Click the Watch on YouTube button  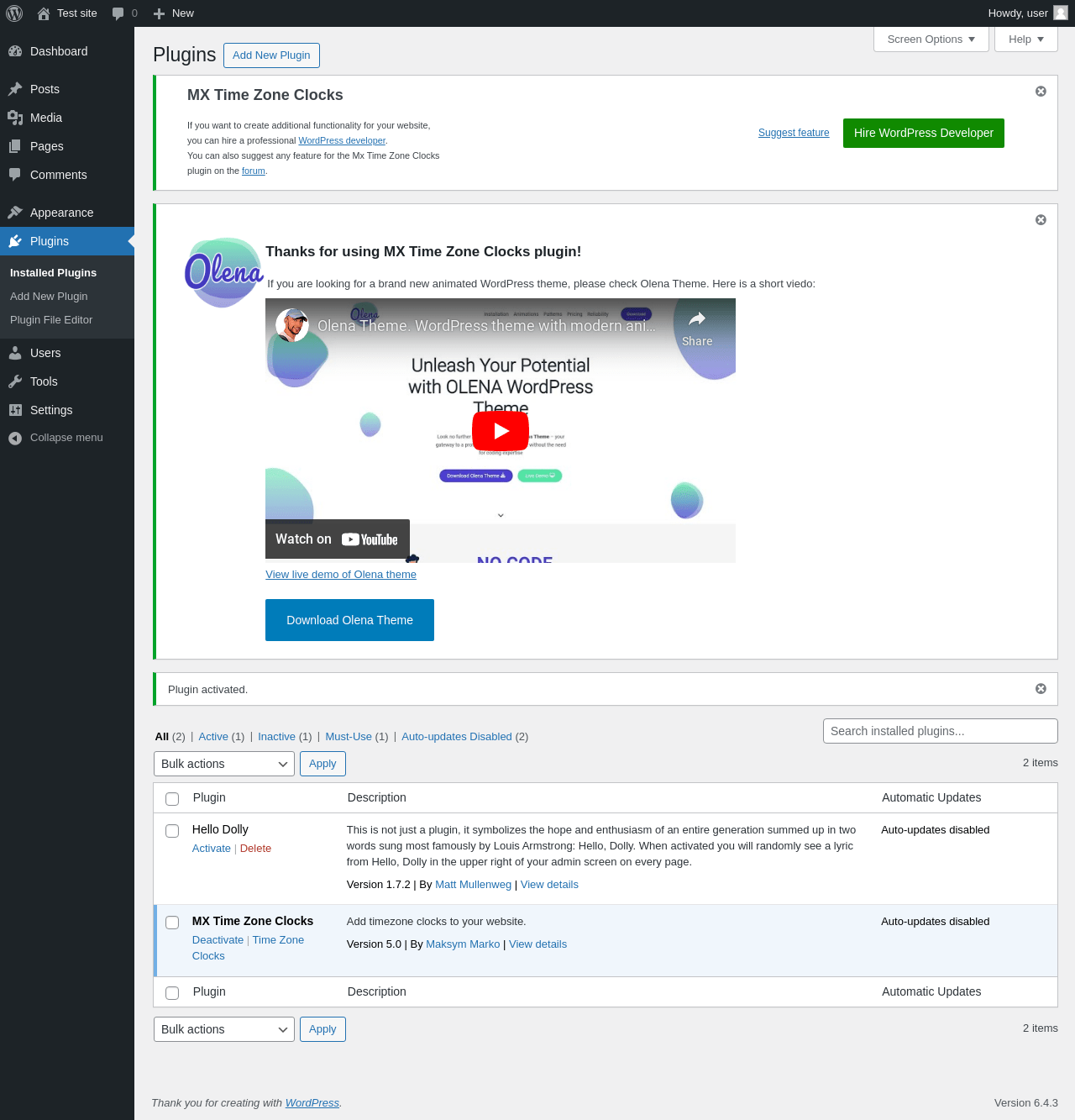pos(338,539)
